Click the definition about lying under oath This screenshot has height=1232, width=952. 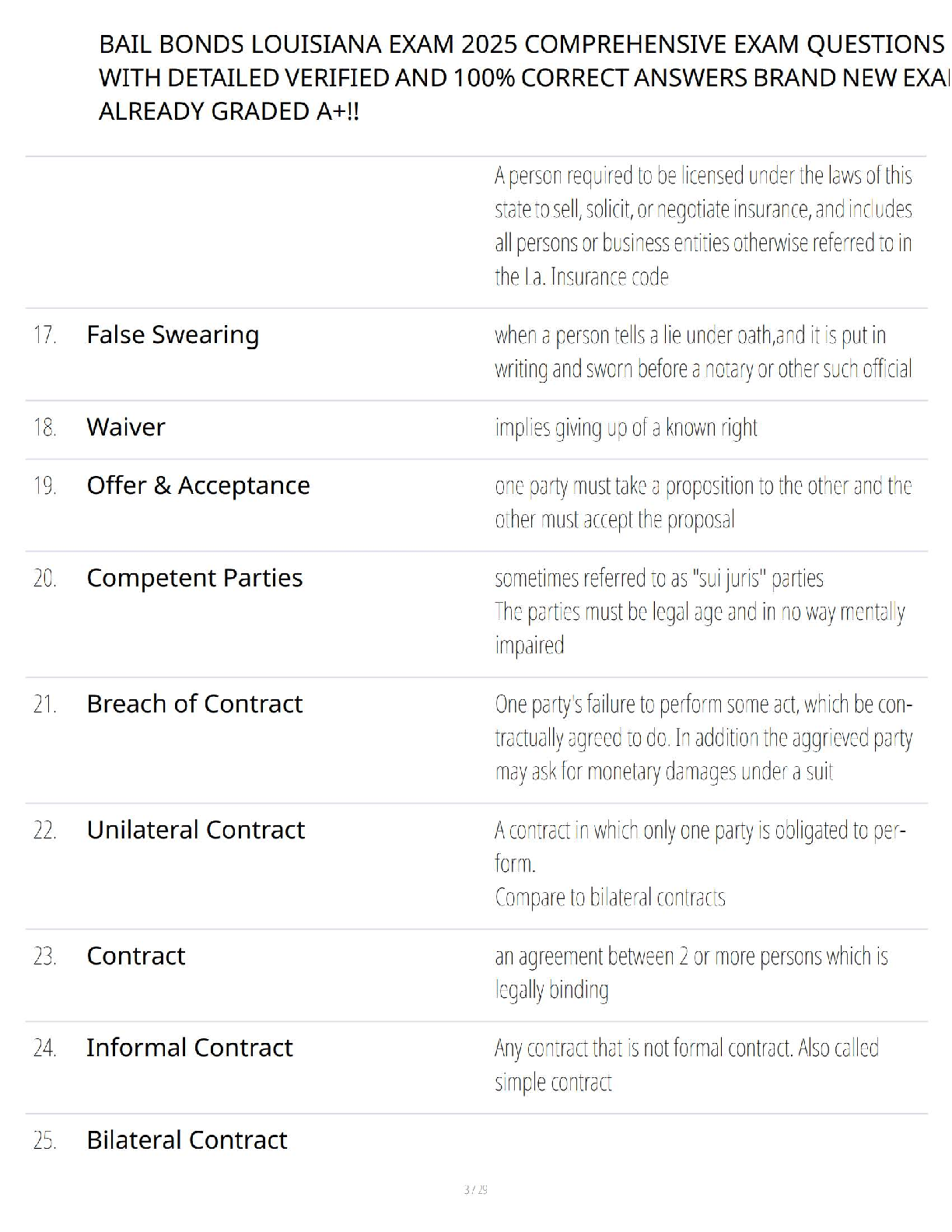pos(702,352)
